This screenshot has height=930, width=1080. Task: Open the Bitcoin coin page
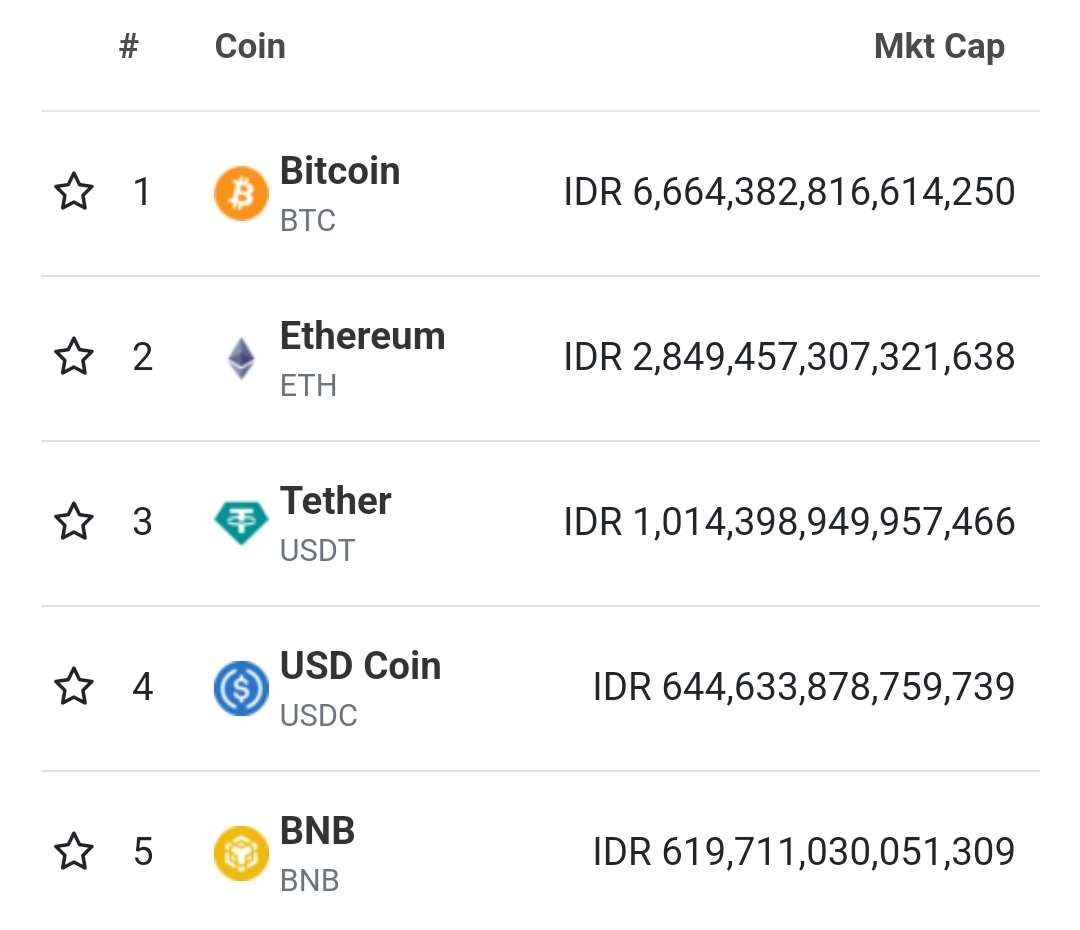(340, 171)
